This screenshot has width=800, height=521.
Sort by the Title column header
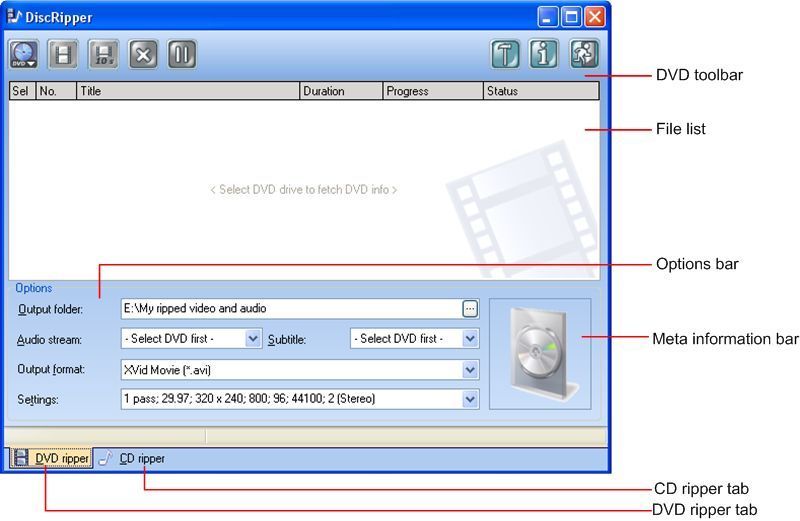tap(188, 91)
